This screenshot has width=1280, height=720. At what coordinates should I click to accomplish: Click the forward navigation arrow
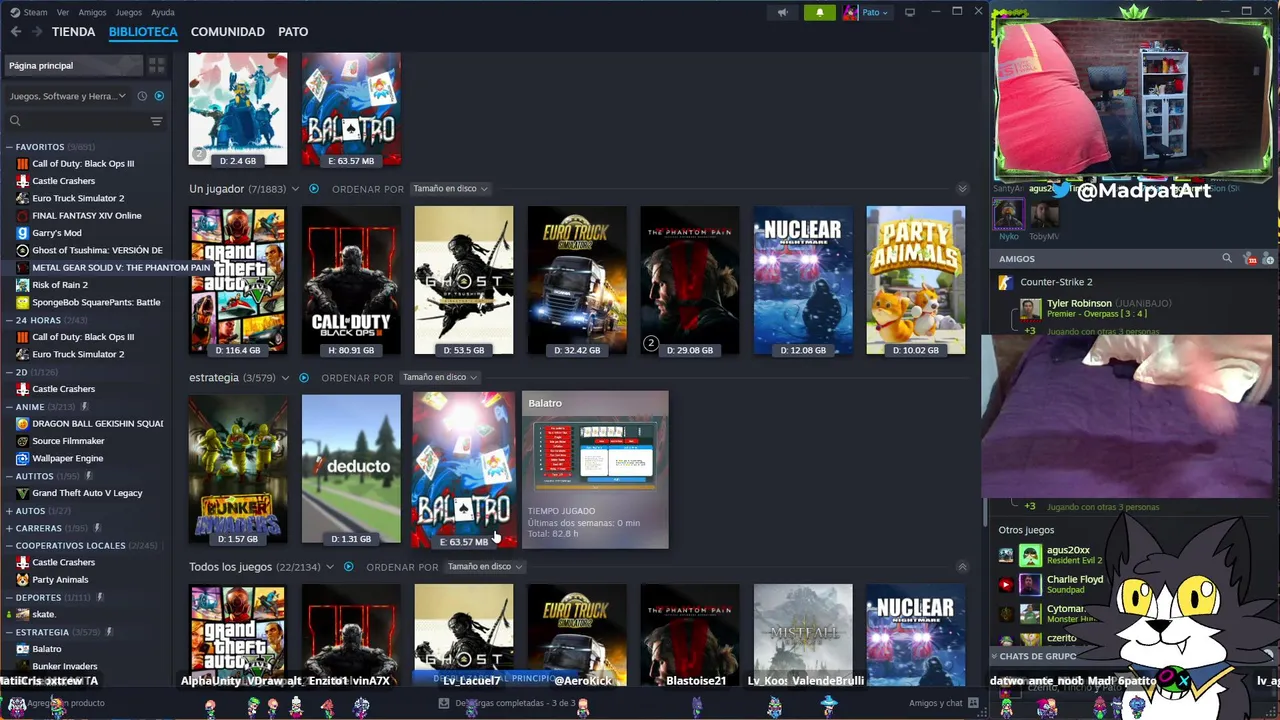(37, 32)
